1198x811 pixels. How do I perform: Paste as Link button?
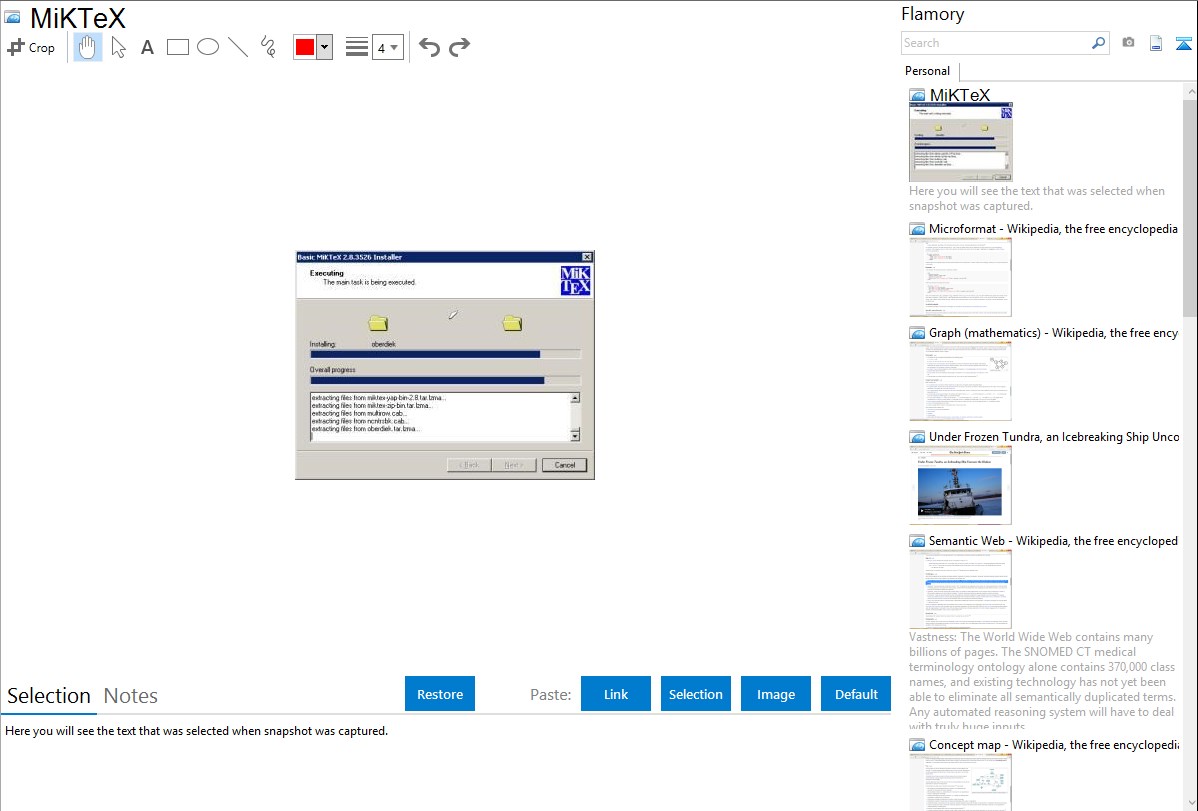click(x=616, y=694)
